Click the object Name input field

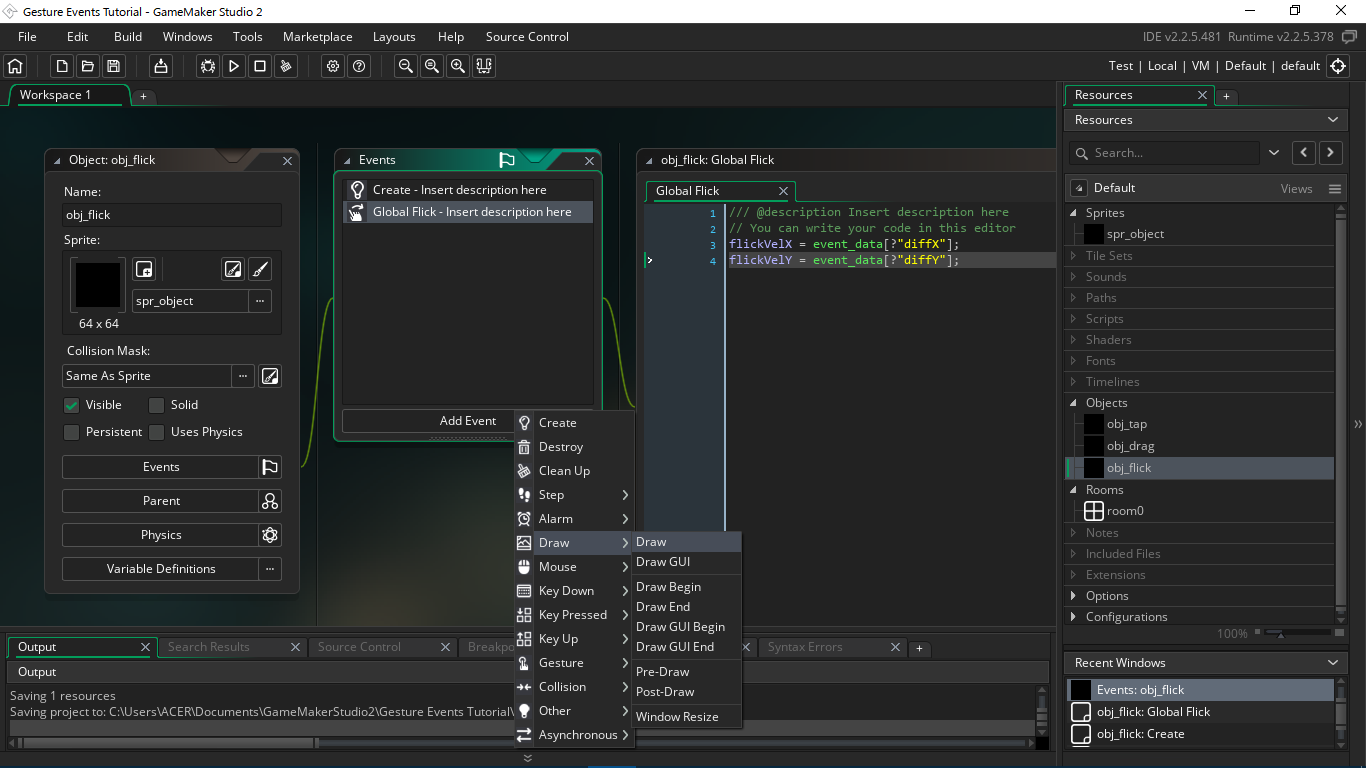tap(172, 215)
